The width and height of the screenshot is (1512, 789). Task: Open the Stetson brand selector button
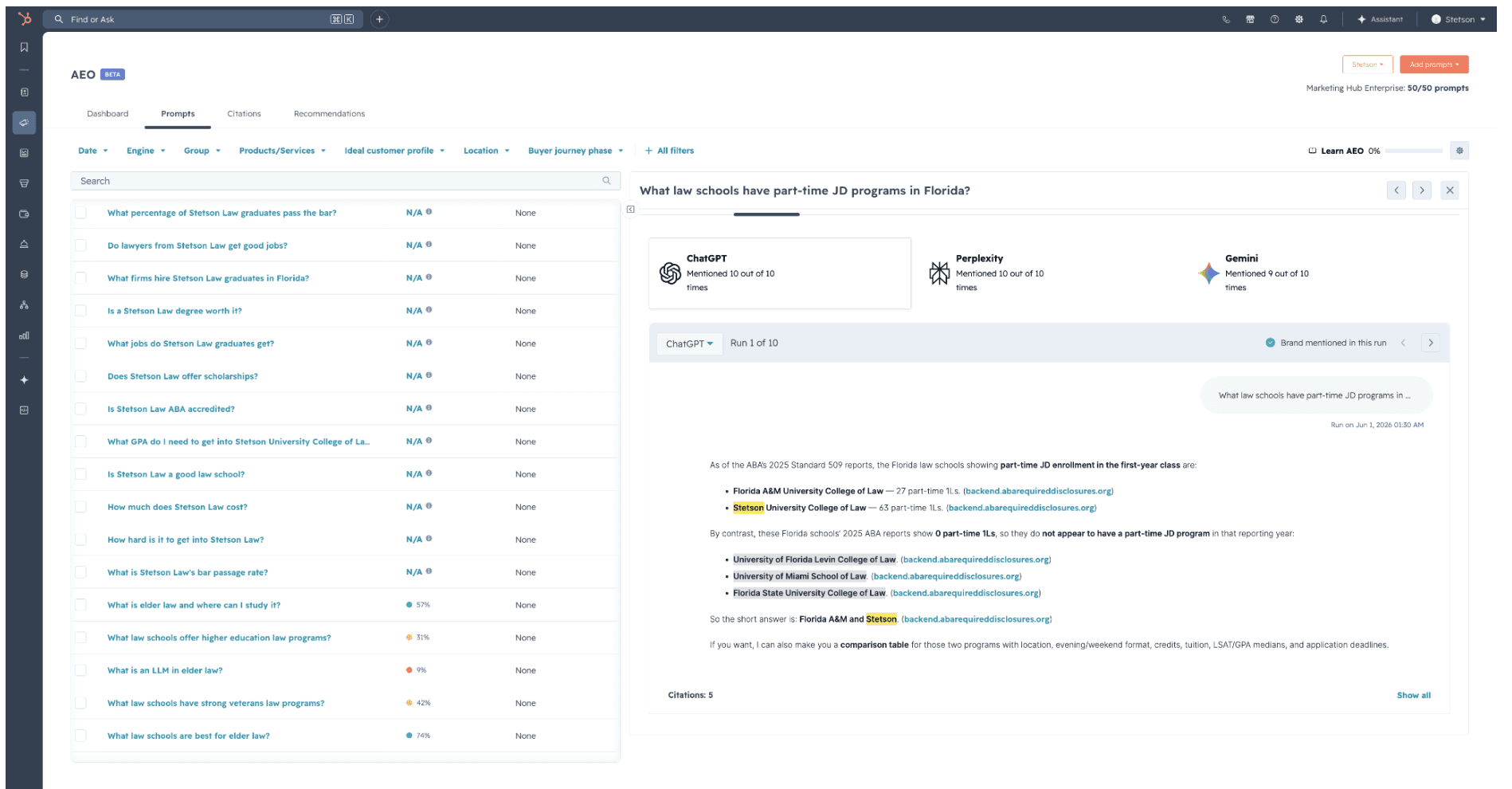[x=1368, y=65]
